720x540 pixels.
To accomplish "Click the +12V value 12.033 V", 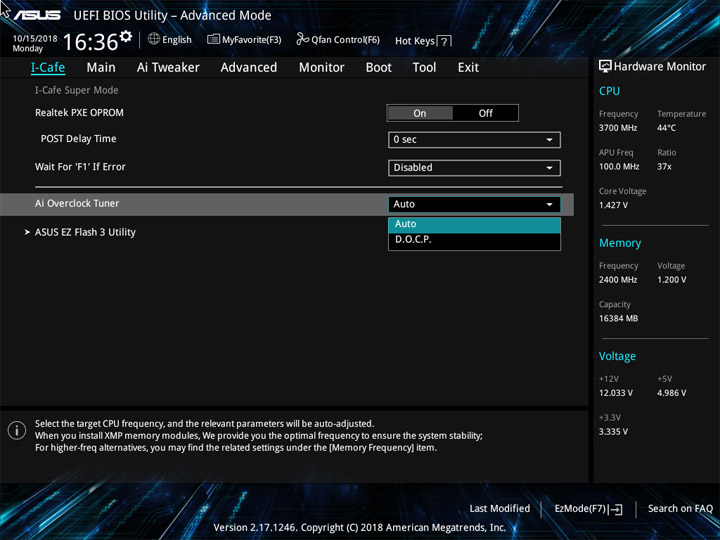I will (x=616, y=393).
